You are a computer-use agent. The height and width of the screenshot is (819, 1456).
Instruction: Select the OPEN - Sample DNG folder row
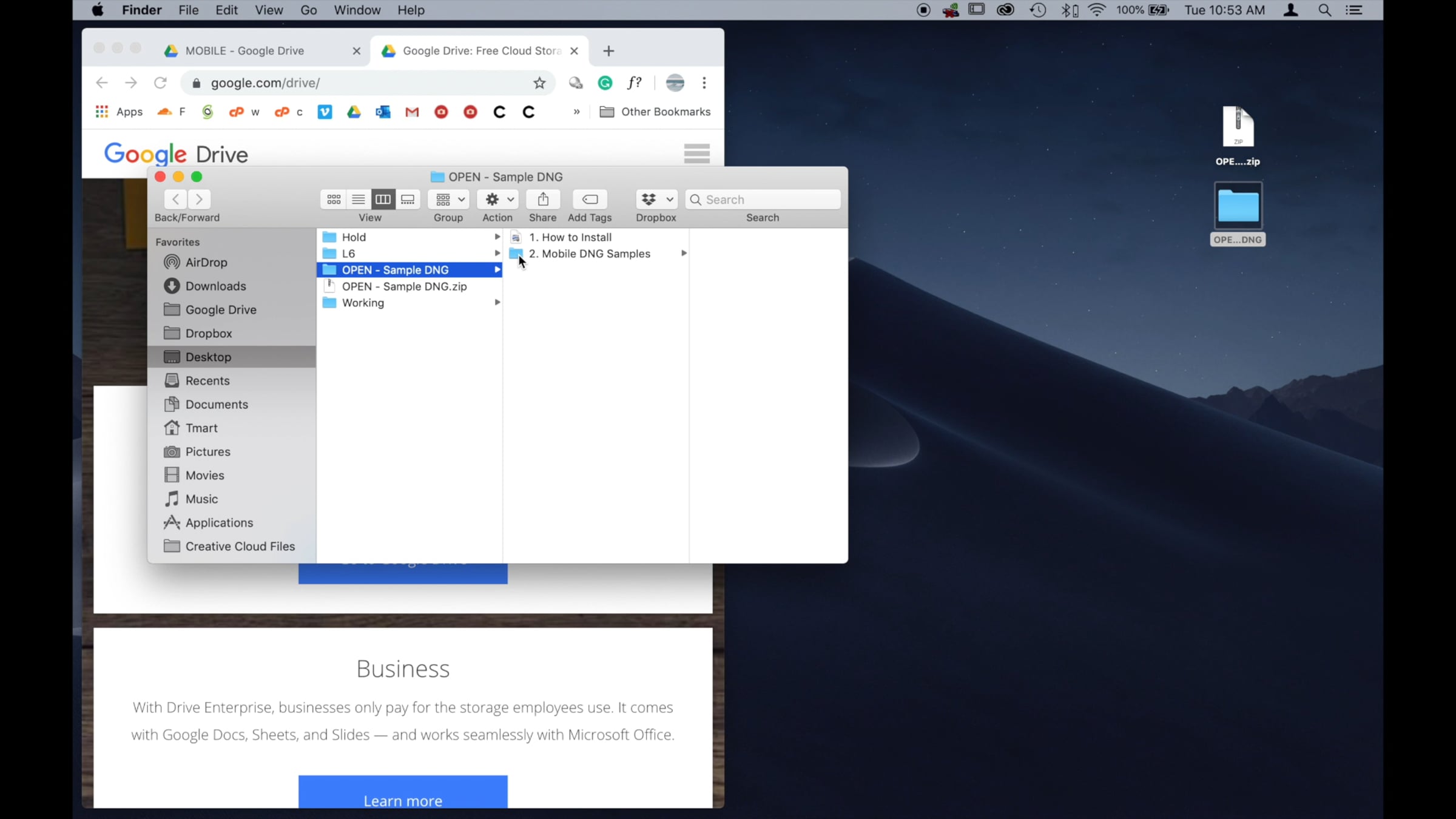409,270
